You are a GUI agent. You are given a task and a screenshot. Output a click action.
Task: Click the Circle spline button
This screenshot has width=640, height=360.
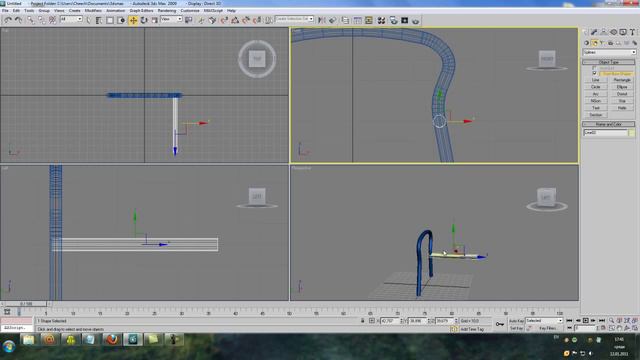[596, 87]
